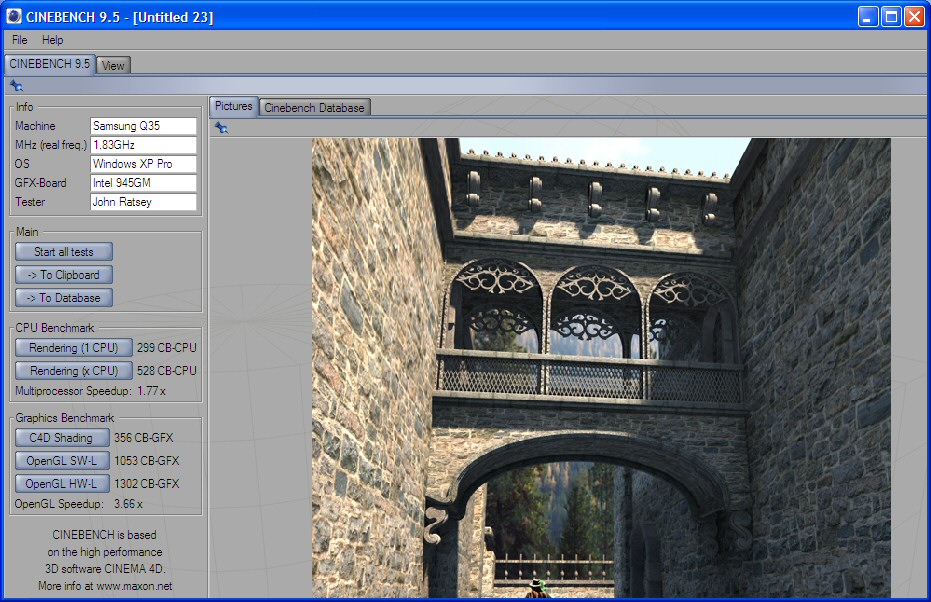Click the Multiprocessor Speedup 1.77 x text
Screen dimensions: 931x602
90,391
